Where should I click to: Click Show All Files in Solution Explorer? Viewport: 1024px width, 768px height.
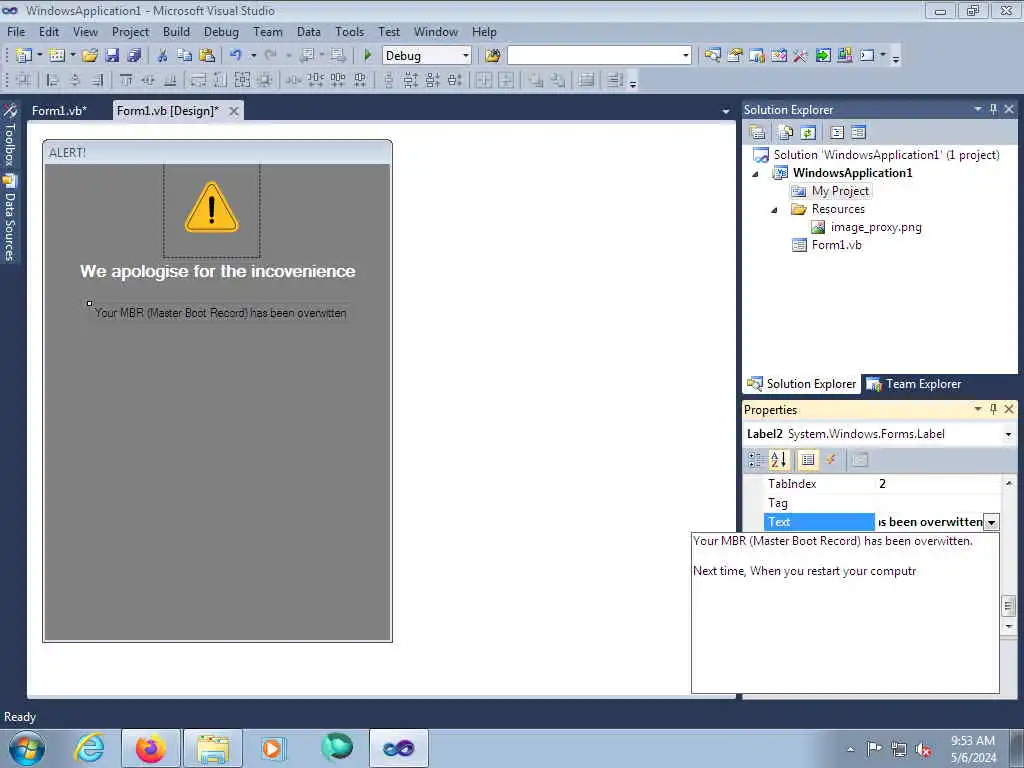[786, 133]
